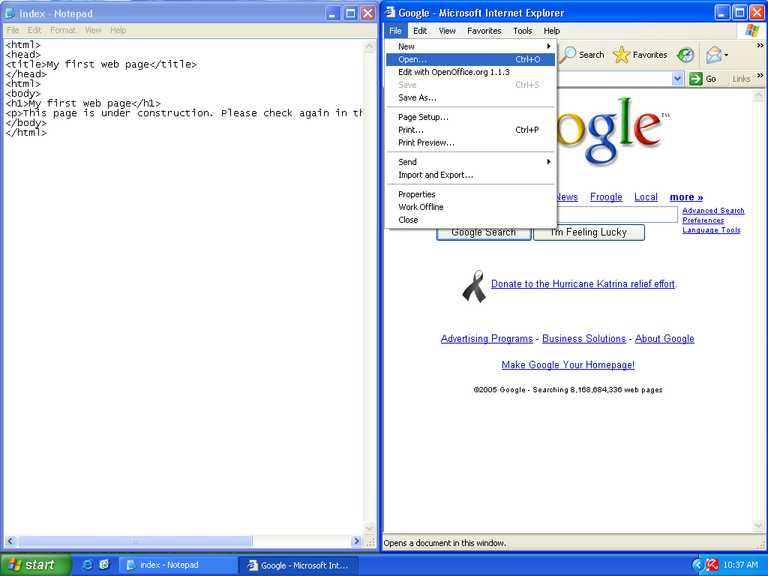Choose Close in the File menu
Screen dimensions: 768x576
470,220
